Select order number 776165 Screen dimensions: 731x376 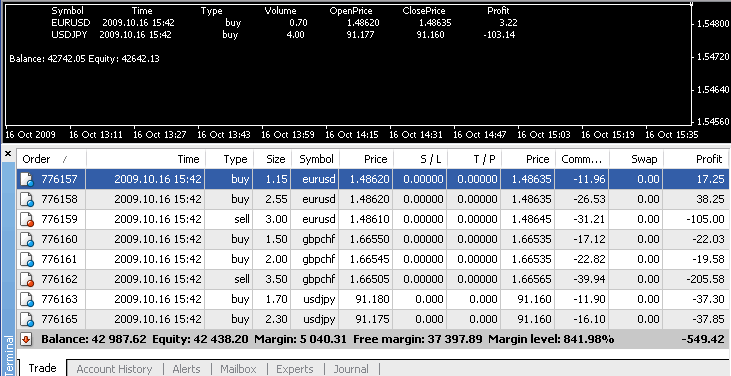point(59,320)
